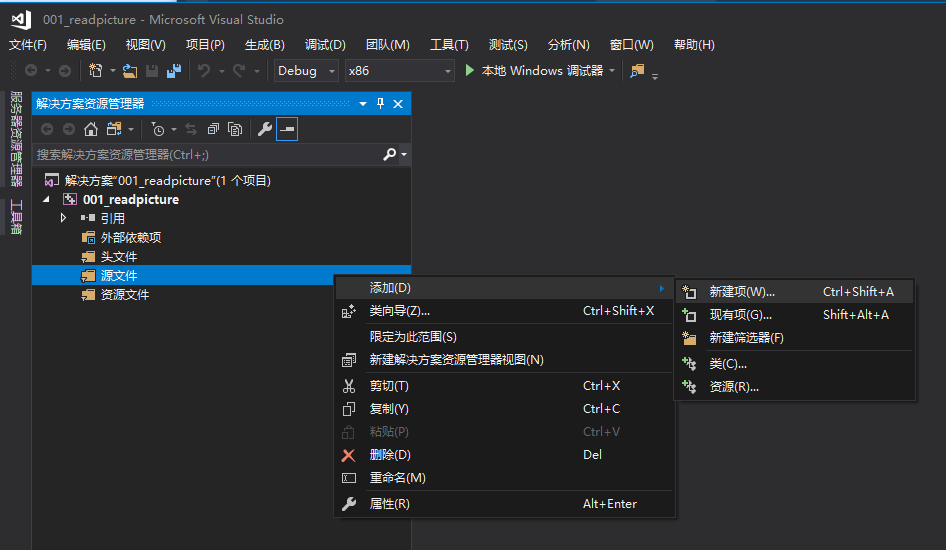Toggle the Preview Selected Items button
The width and height of the screenshot is (946, 550).
point(287,129)
